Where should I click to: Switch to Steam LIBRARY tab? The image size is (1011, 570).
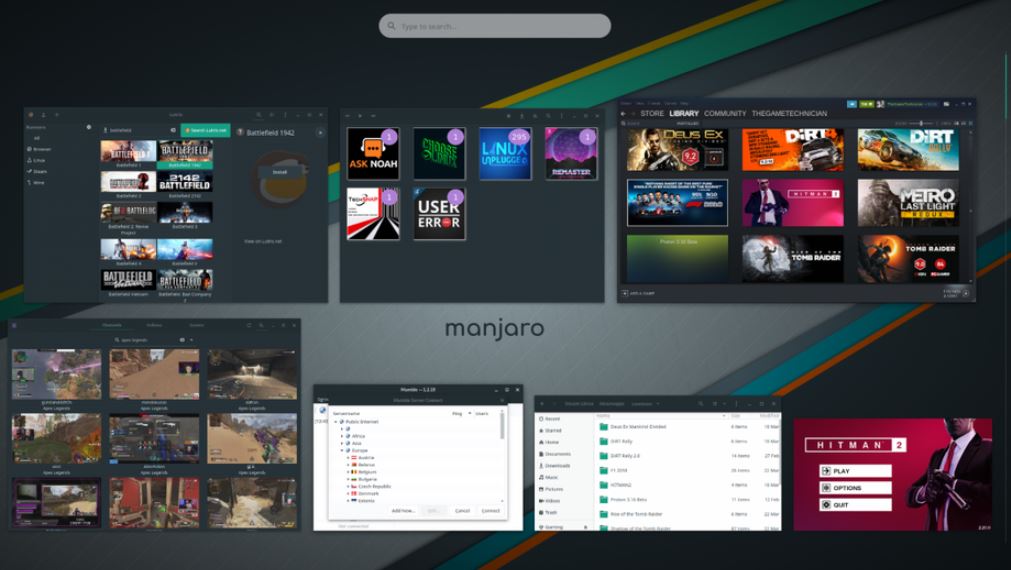[x=684, y=113]
